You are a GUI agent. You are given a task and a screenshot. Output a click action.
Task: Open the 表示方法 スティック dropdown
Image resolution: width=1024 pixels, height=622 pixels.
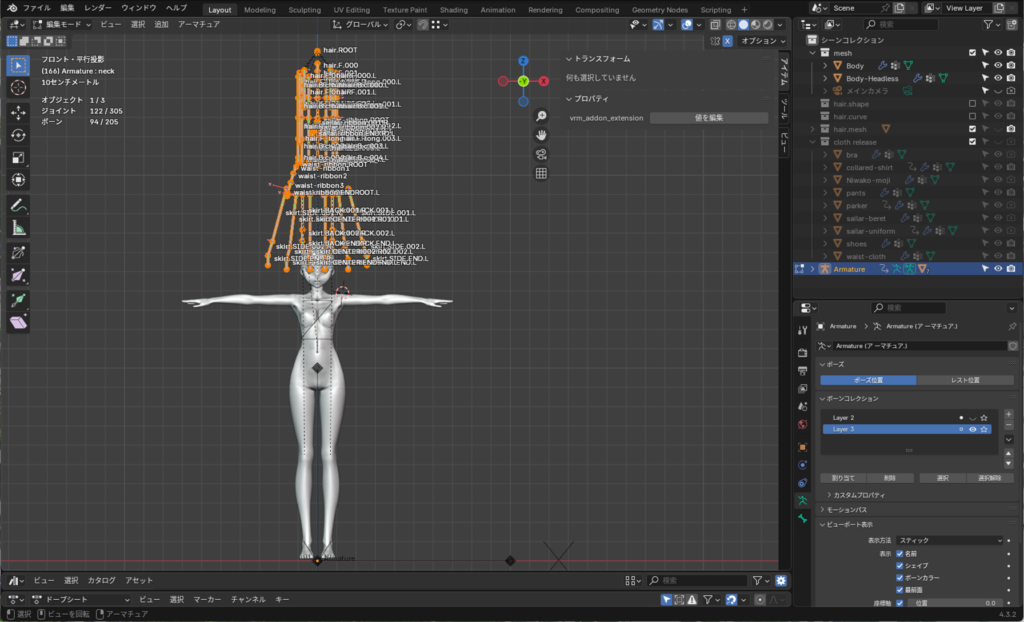(x=949, y=540)
